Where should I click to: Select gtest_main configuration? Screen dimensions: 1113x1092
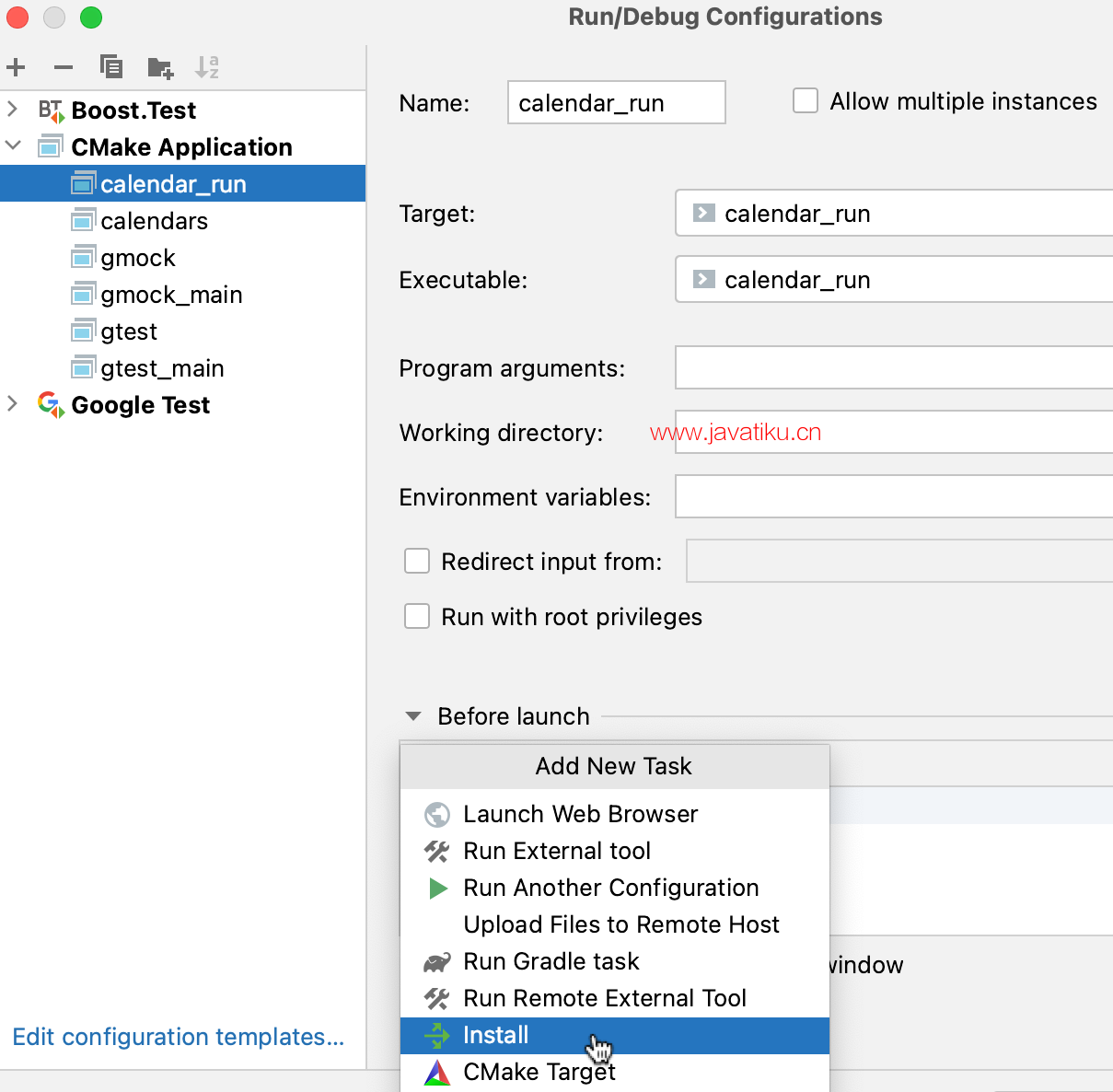pyautogui.click(x=182, y=368)
